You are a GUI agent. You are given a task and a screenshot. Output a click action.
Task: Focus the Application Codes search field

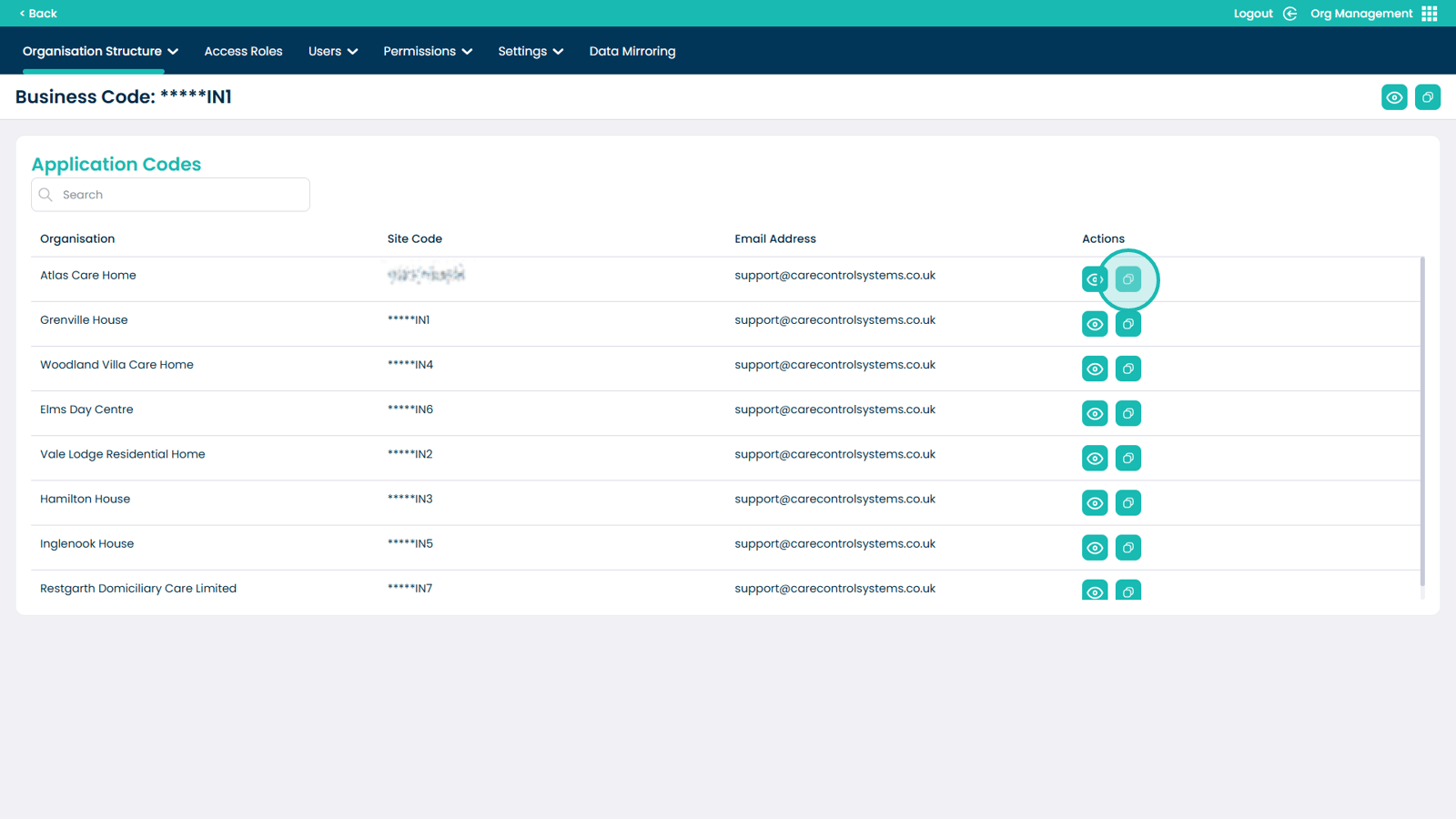[x=180, y=195]
